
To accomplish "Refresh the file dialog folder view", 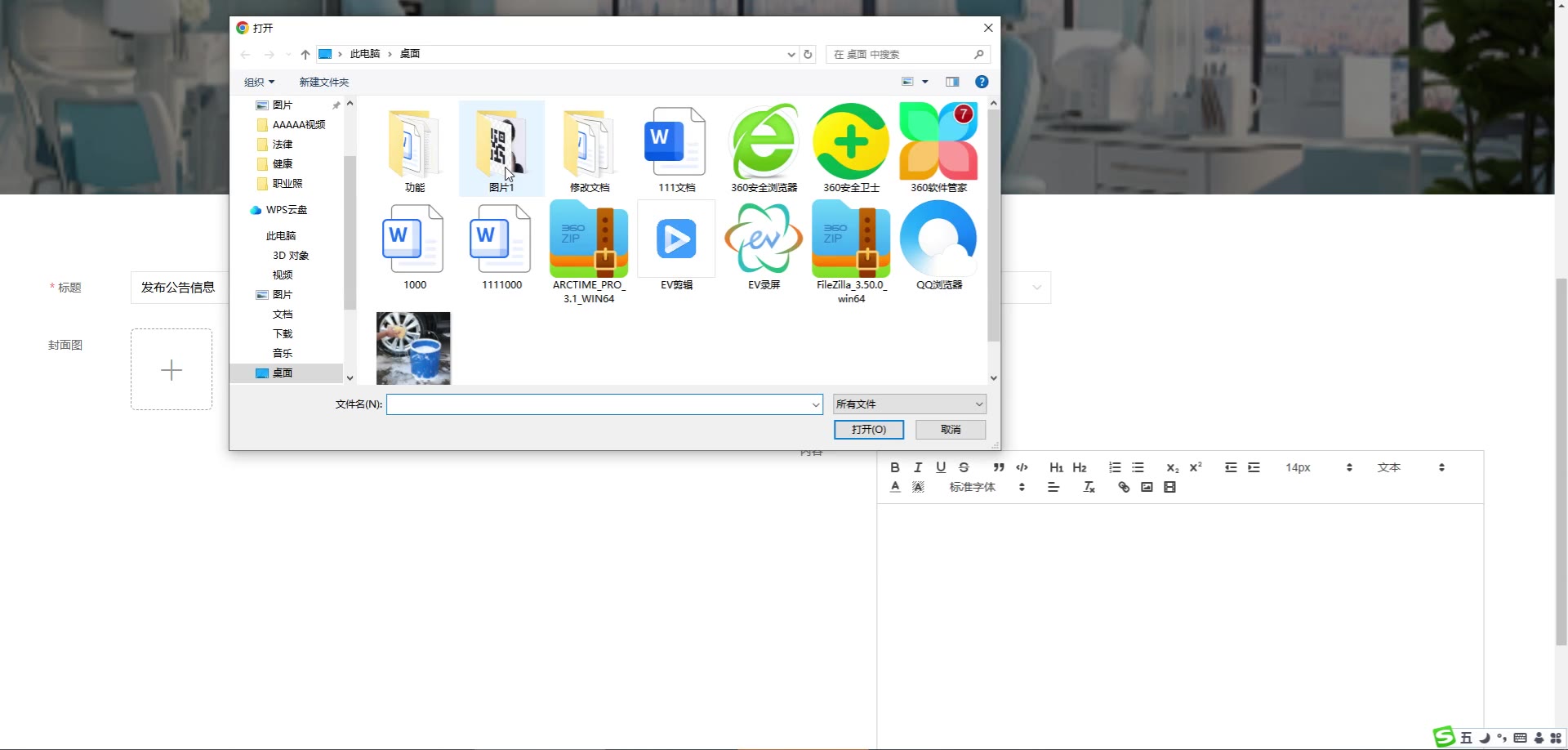I will point(808,54).
